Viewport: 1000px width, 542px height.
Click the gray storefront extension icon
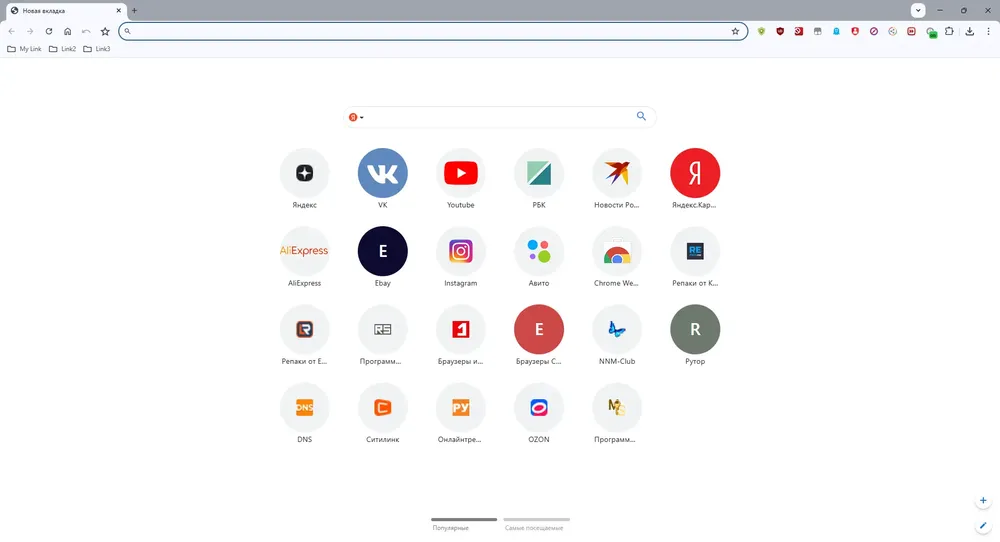[818, 31]
